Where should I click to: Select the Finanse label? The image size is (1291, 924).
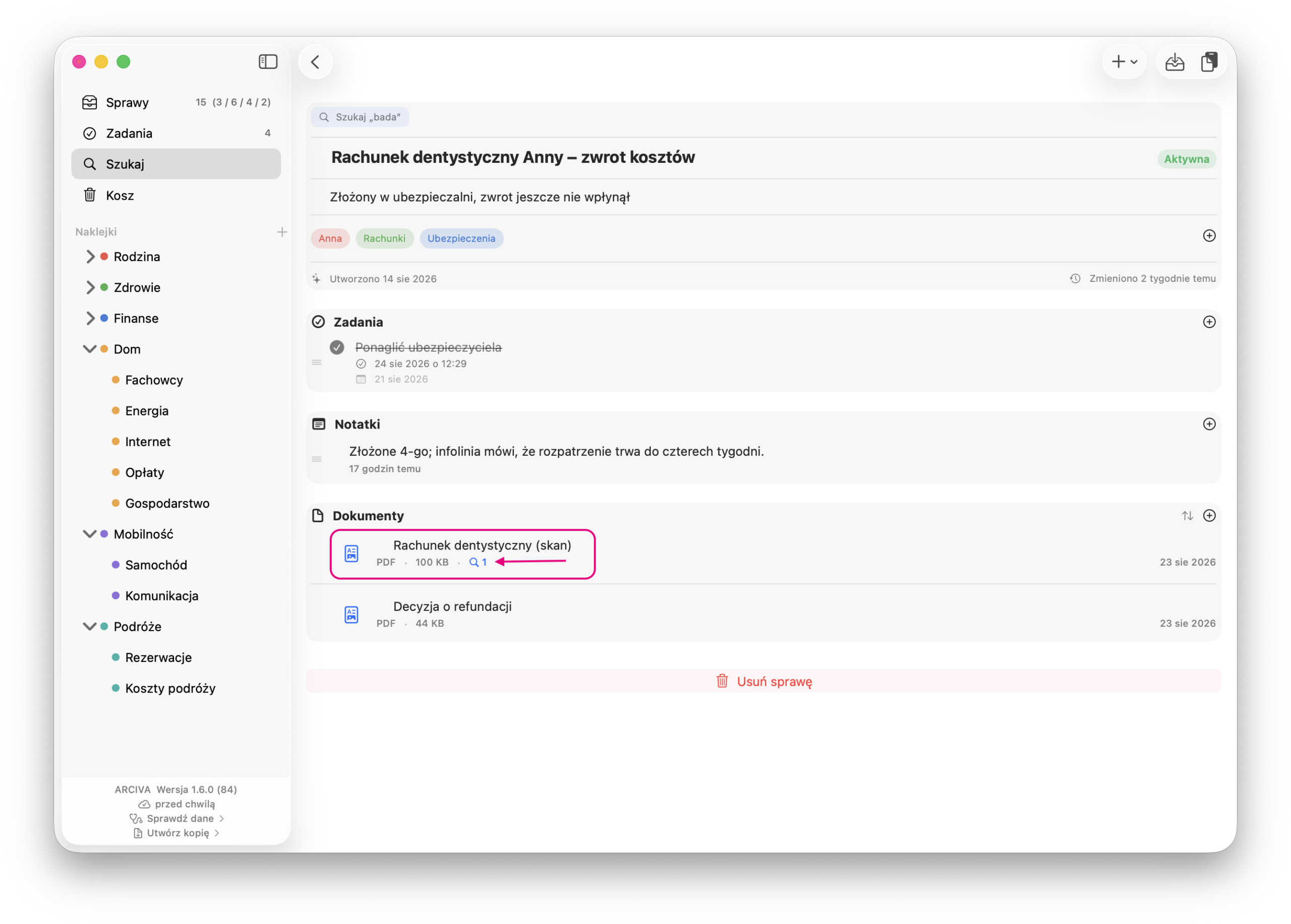click(x=136, y=318)
